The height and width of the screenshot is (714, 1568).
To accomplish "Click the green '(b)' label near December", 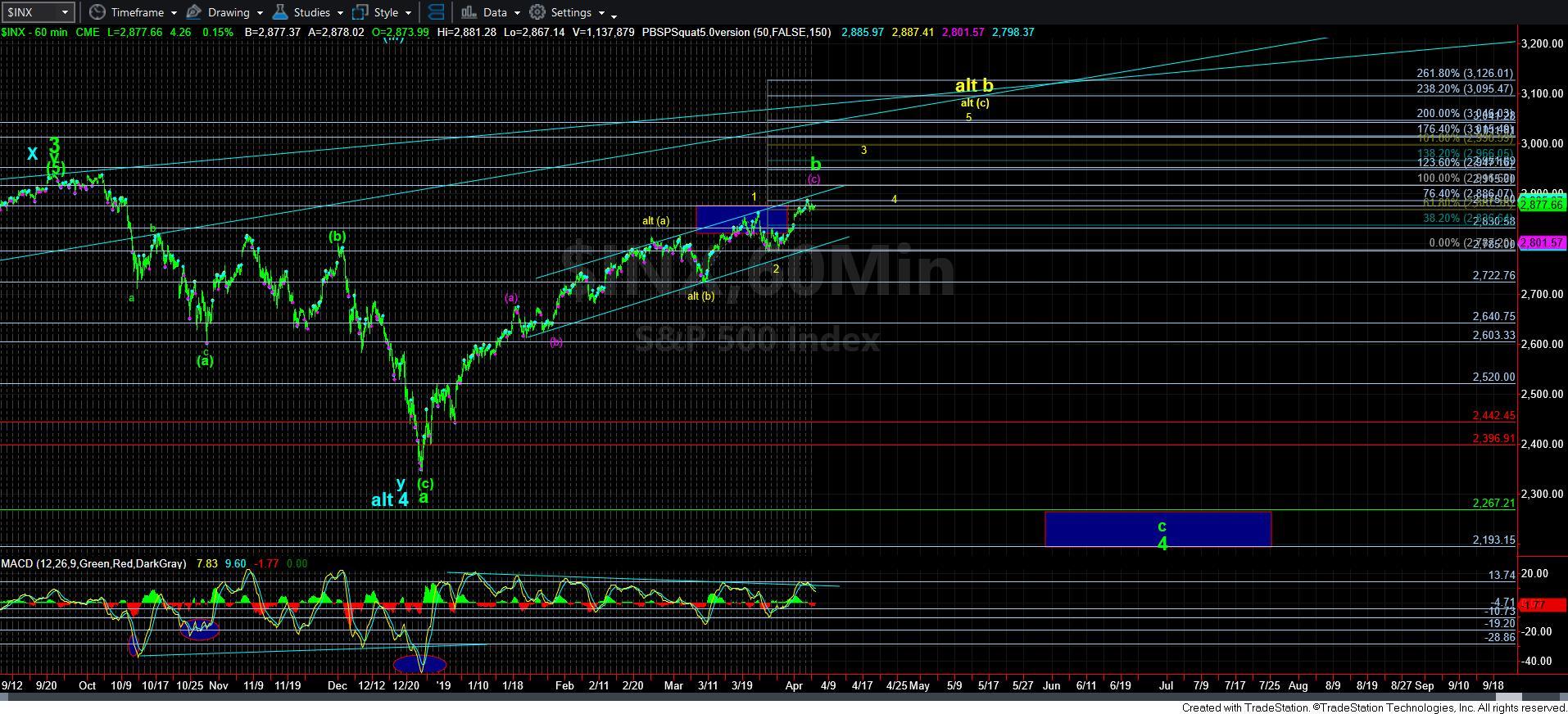I will click(x=338, y=236).
